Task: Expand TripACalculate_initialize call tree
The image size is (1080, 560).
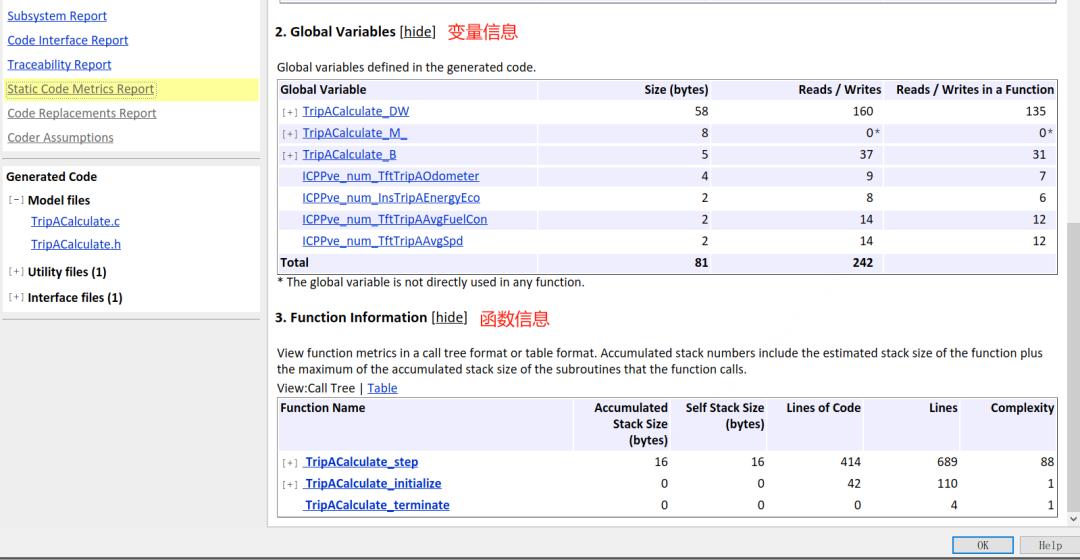Action: 290,484
